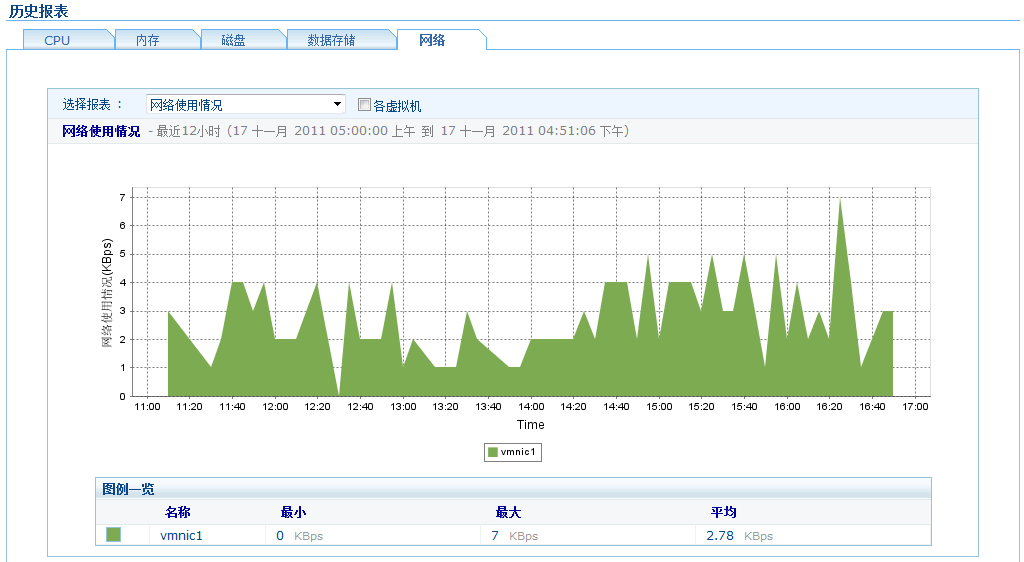Sort by the 最大 column header
The width and height of the screenshot is (1024, 562).
point(508,512)
